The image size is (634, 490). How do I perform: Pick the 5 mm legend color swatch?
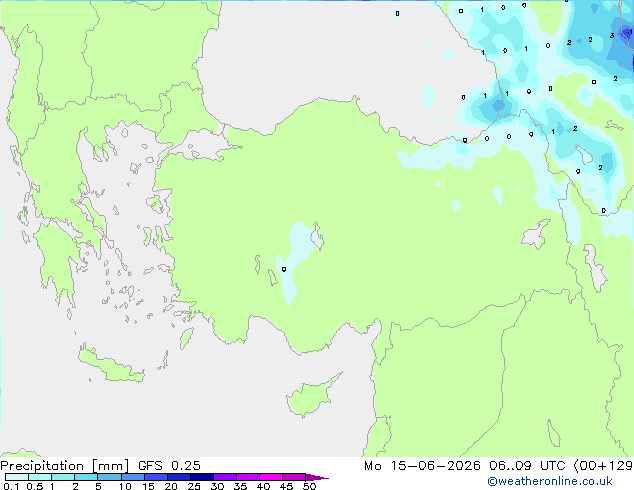pyautogui.click(x=109, y=477)
